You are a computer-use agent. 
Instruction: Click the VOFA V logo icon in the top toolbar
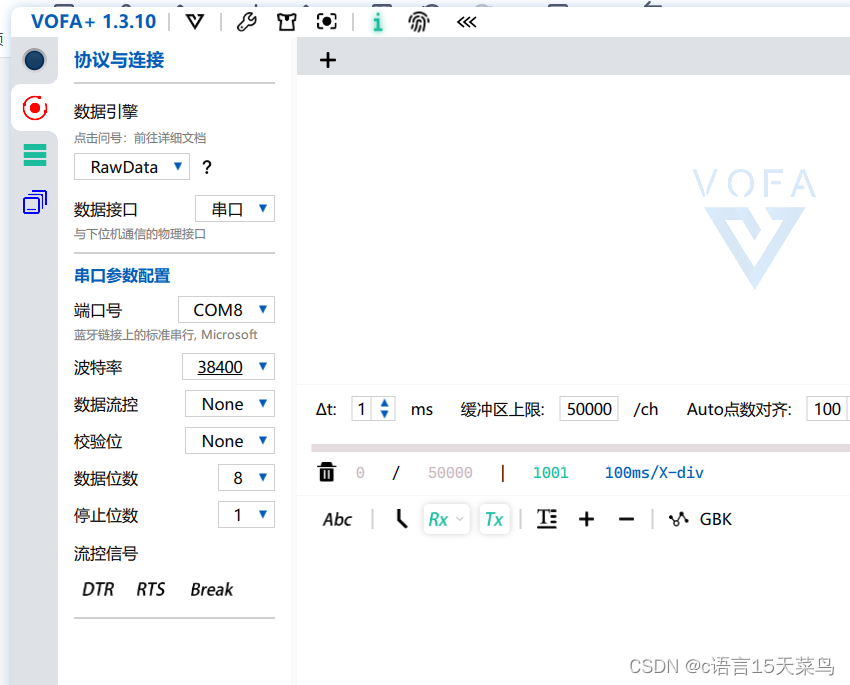point(195,22)
